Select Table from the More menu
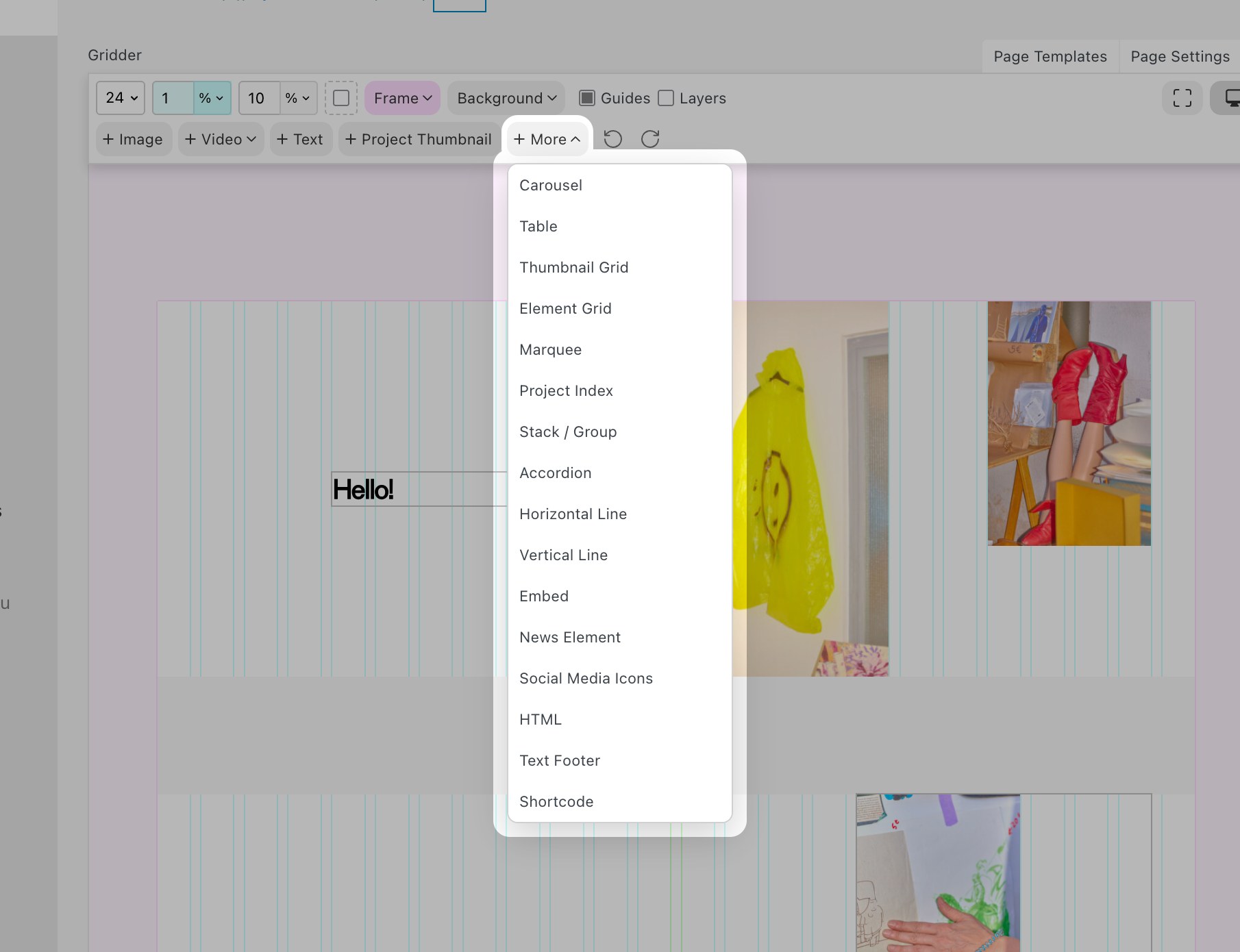Screen dimensions: 1240x952 click(620, 226)
